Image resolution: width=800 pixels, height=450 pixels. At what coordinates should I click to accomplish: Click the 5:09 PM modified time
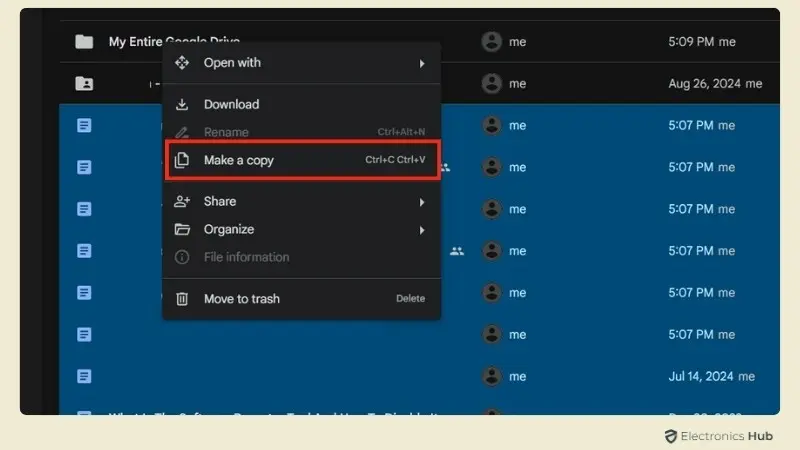point(691,42)
